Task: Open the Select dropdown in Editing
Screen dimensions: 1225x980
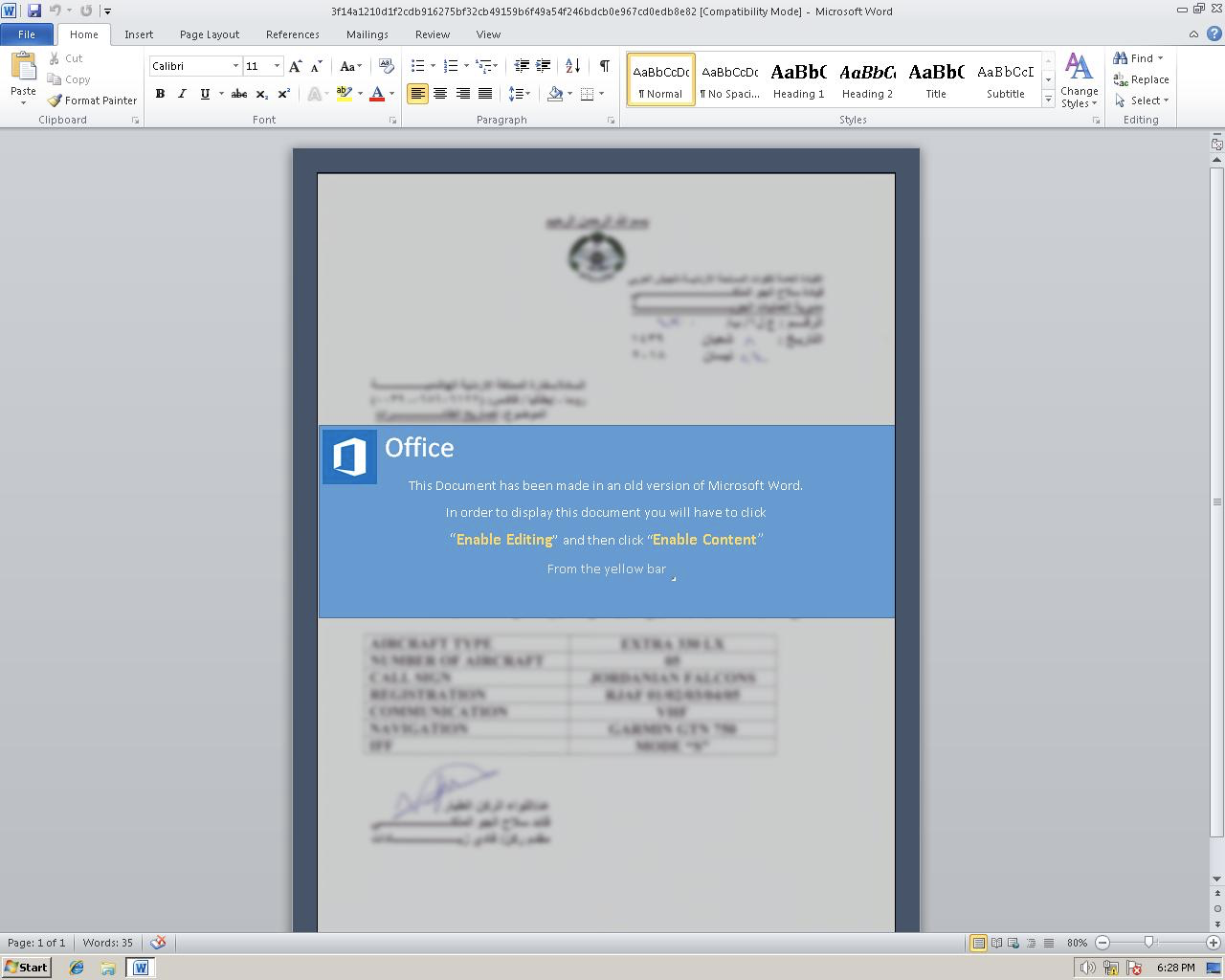Action: click(1141, 100)
